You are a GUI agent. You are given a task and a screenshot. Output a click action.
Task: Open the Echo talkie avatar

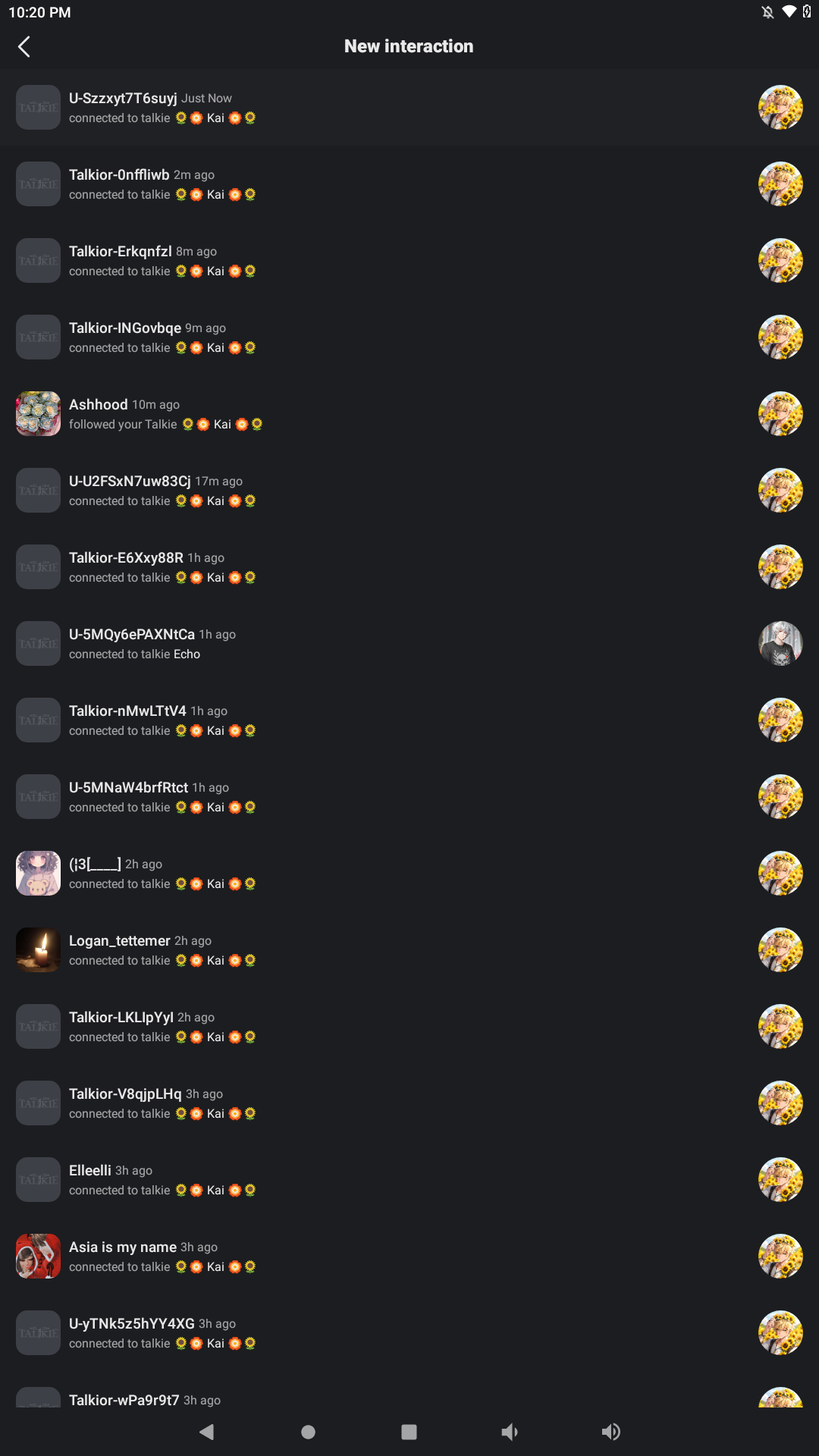click(x=780, y=643)
